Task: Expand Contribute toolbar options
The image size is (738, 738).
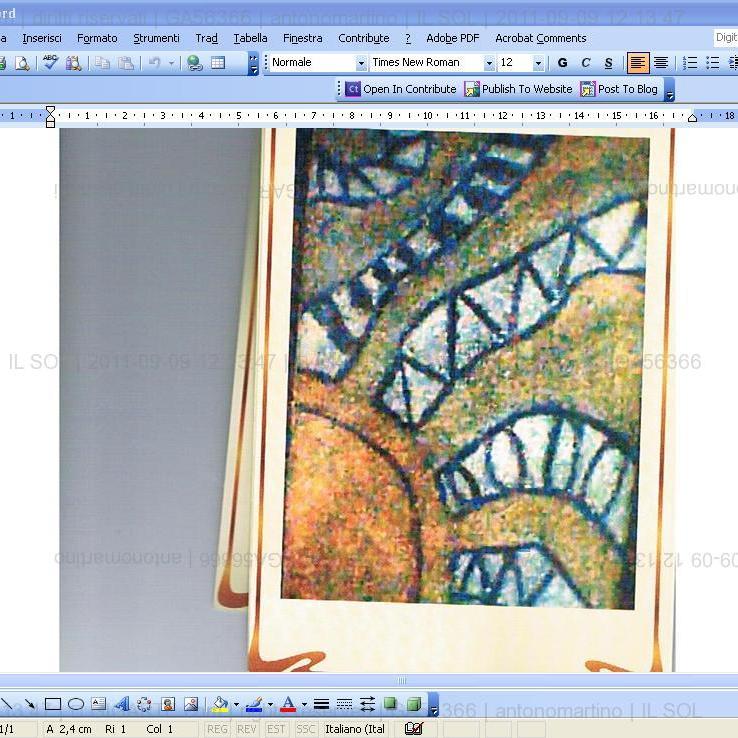Action: [669, 90]
